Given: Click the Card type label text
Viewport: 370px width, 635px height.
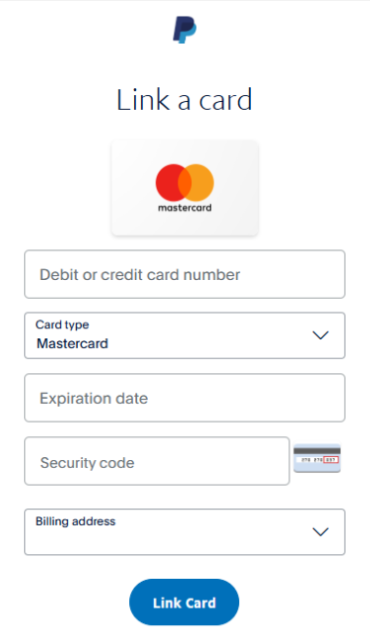Looking at the screenshot, I should [x=62, y=325].
